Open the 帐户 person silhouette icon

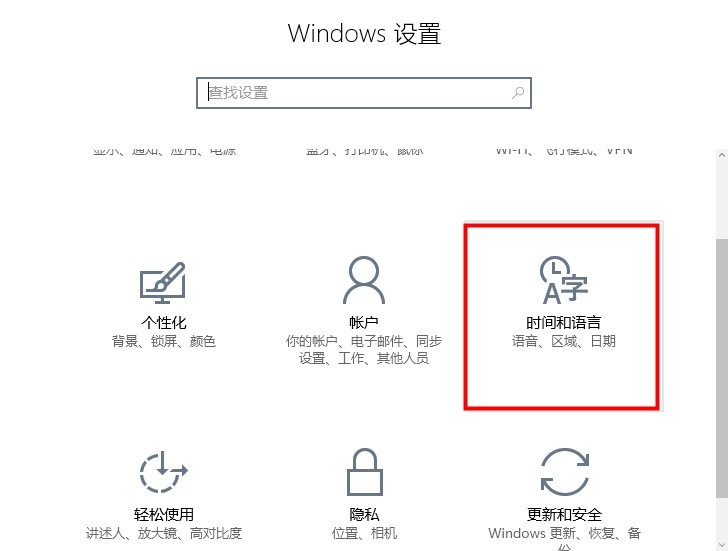tap(364, 280)
